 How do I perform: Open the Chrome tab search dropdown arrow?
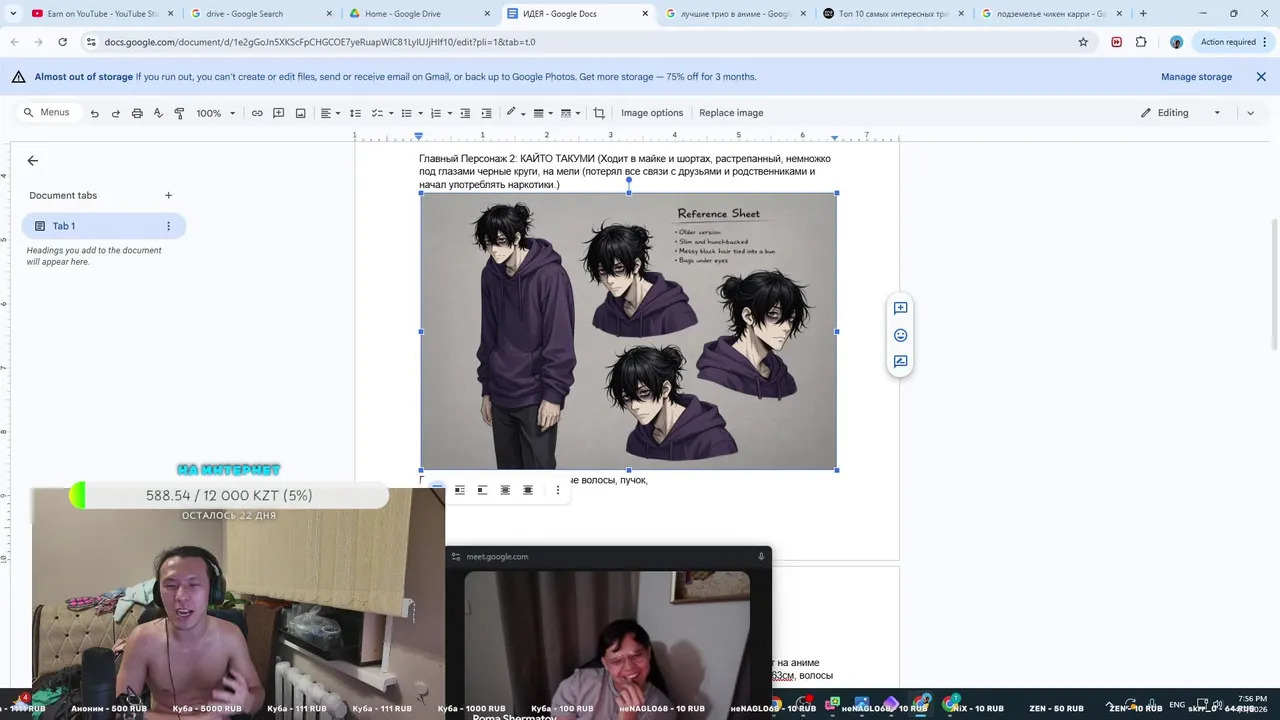coord(12,13)
